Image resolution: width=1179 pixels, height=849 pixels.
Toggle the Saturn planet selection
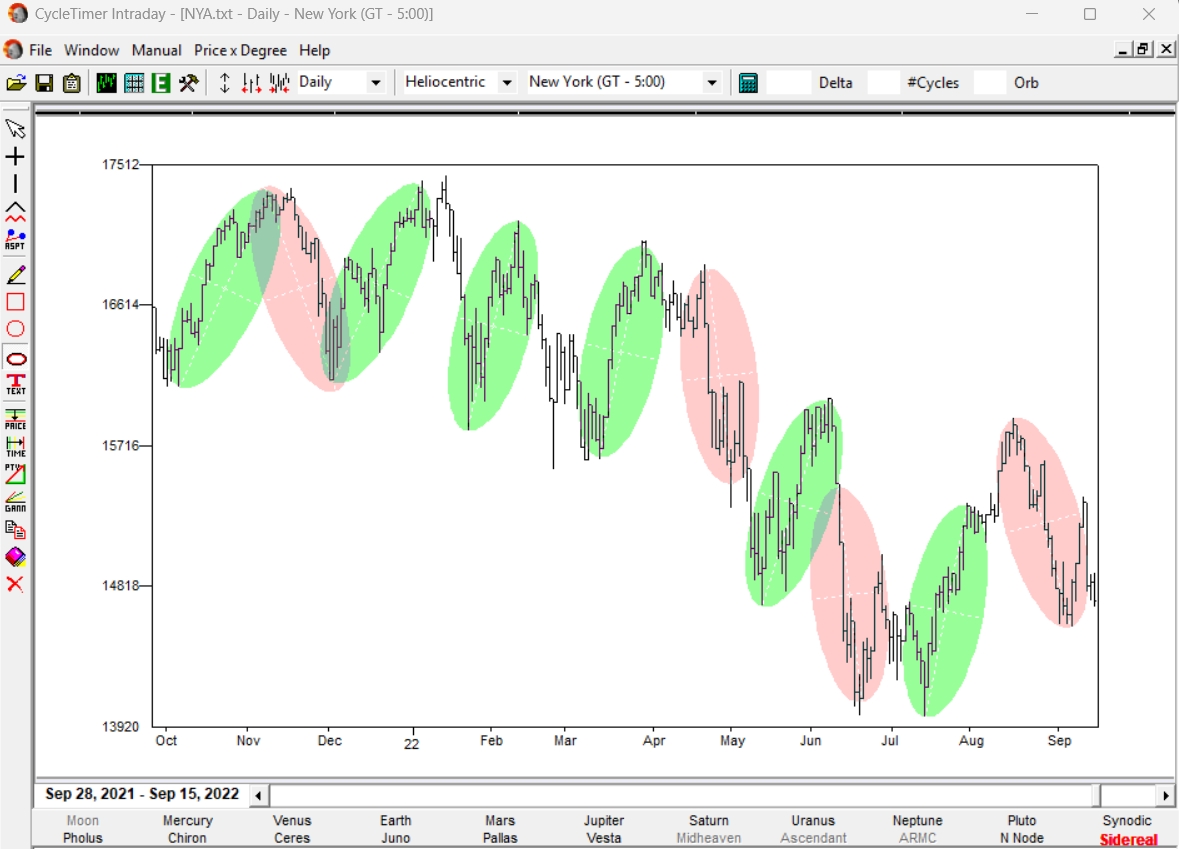[709, 821]
